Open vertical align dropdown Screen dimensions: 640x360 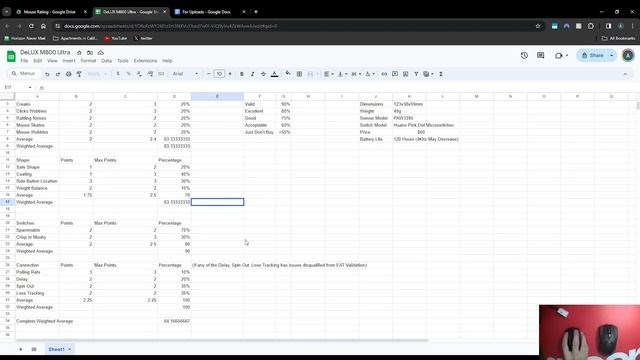pos(342,74)
